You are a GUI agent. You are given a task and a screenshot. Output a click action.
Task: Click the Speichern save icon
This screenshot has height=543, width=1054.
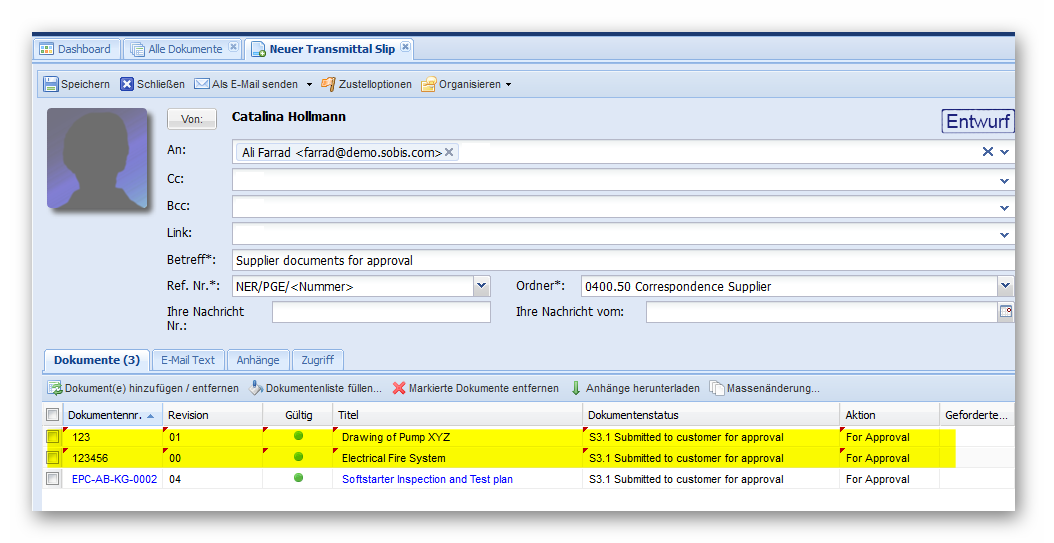pos(51,84)
